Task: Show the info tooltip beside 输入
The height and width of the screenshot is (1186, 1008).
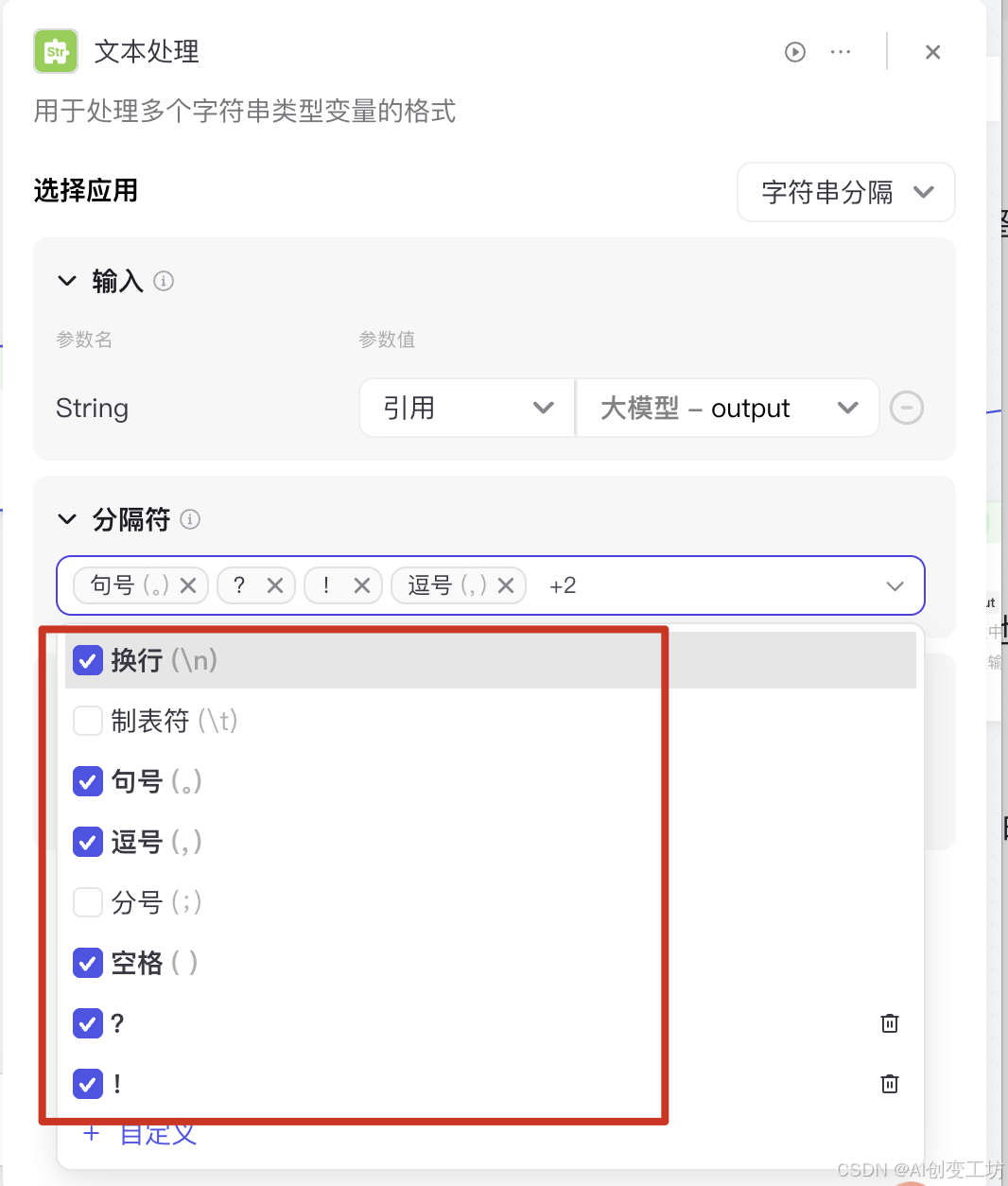Action: coord(164,281)
